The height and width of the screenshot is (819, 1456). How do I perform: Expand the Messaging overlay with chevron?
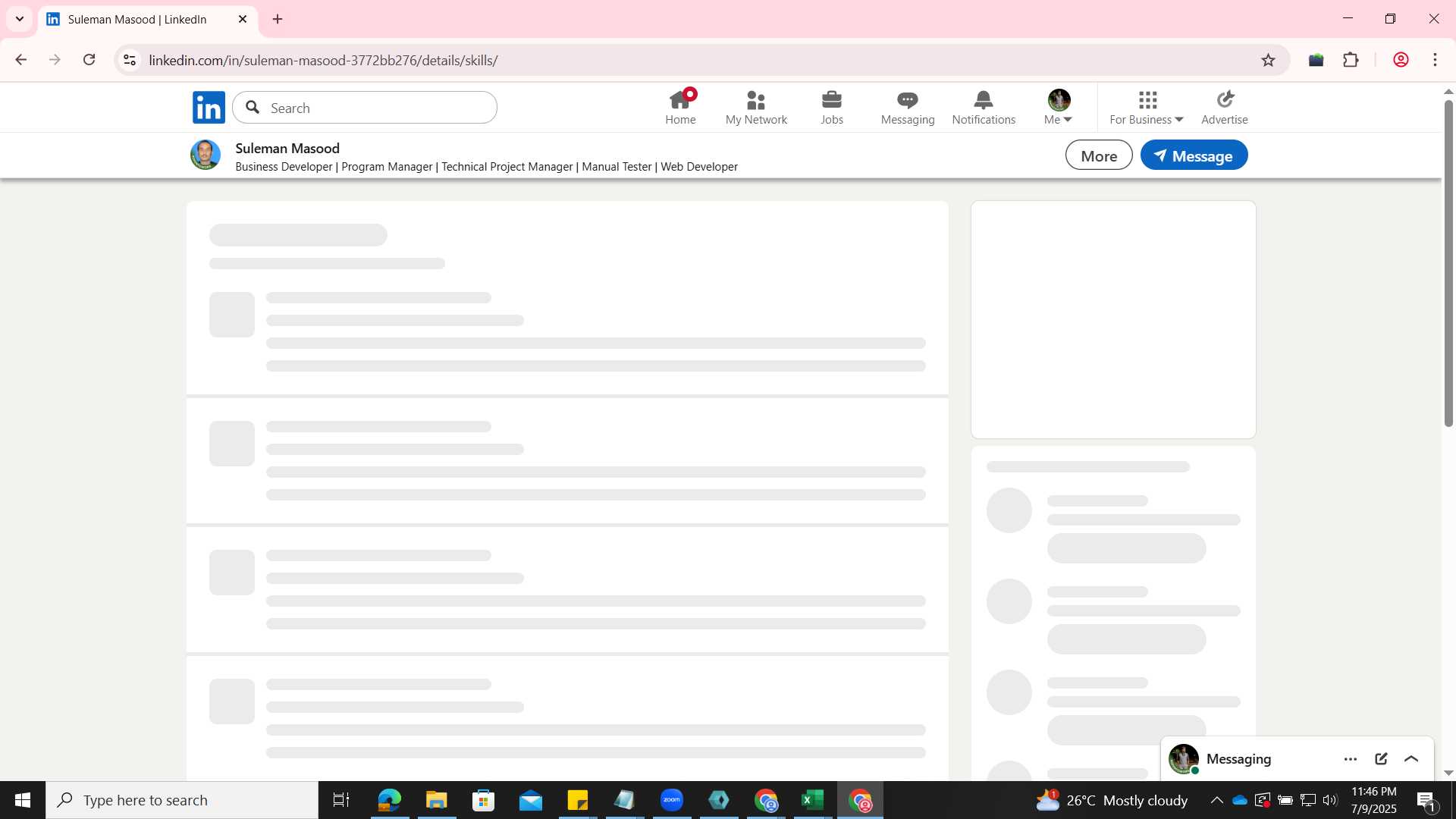coord(1411,759)
